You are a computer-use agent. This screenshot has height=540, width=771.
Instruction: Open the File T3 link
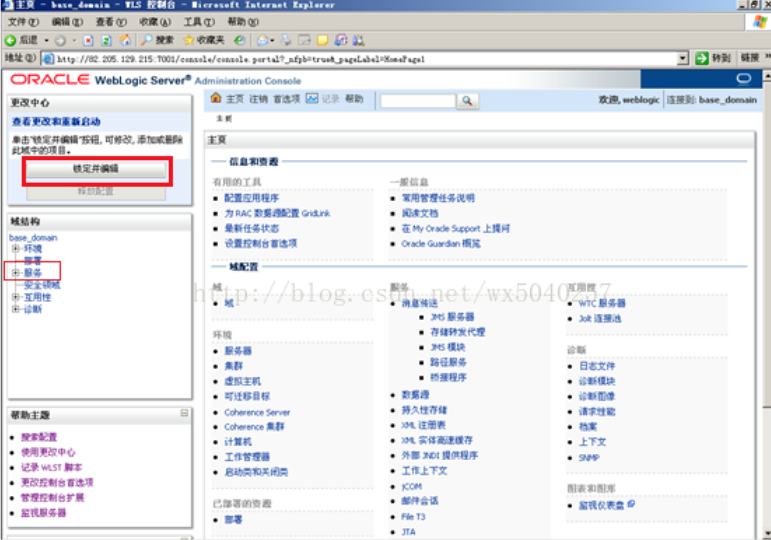(x=413, y=517)
